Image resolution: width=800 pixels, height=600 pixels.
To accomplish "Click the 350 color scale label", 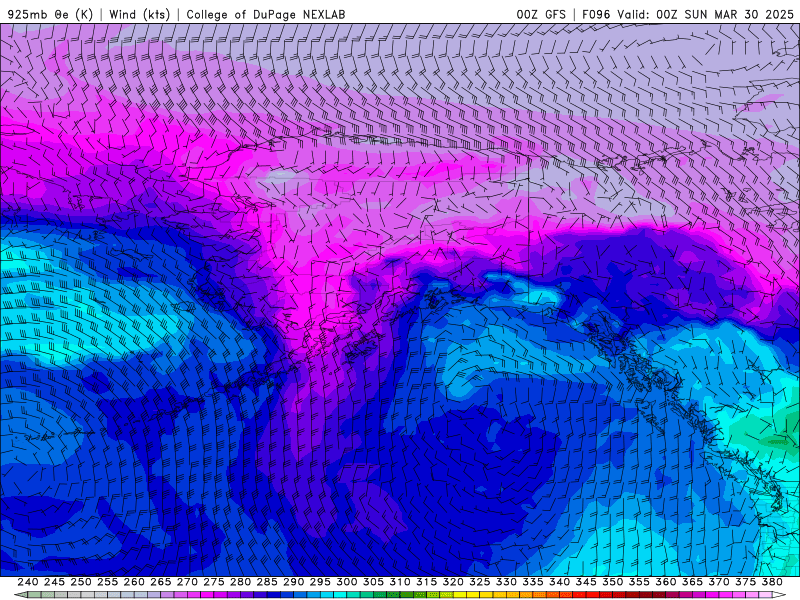I will (612, 582).
